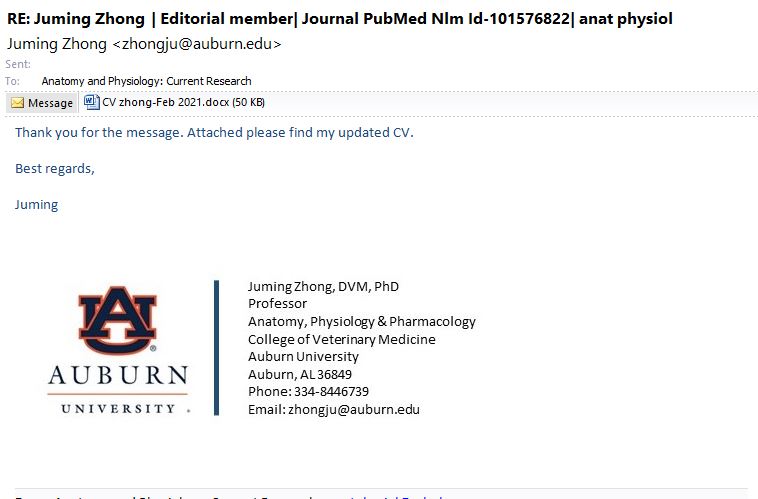Viewport: 758px width, 499px height.
Task: Click the email subject line
Action: tap(340, 18)
